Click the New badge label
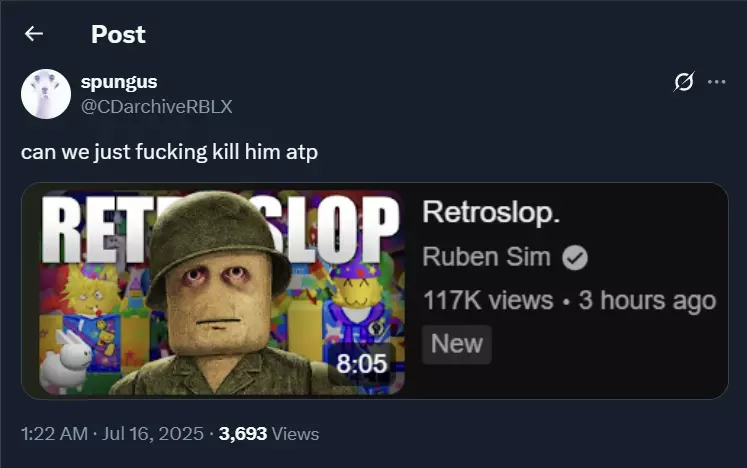The width and height of the screenshot is (747, 468). (456, 344)
